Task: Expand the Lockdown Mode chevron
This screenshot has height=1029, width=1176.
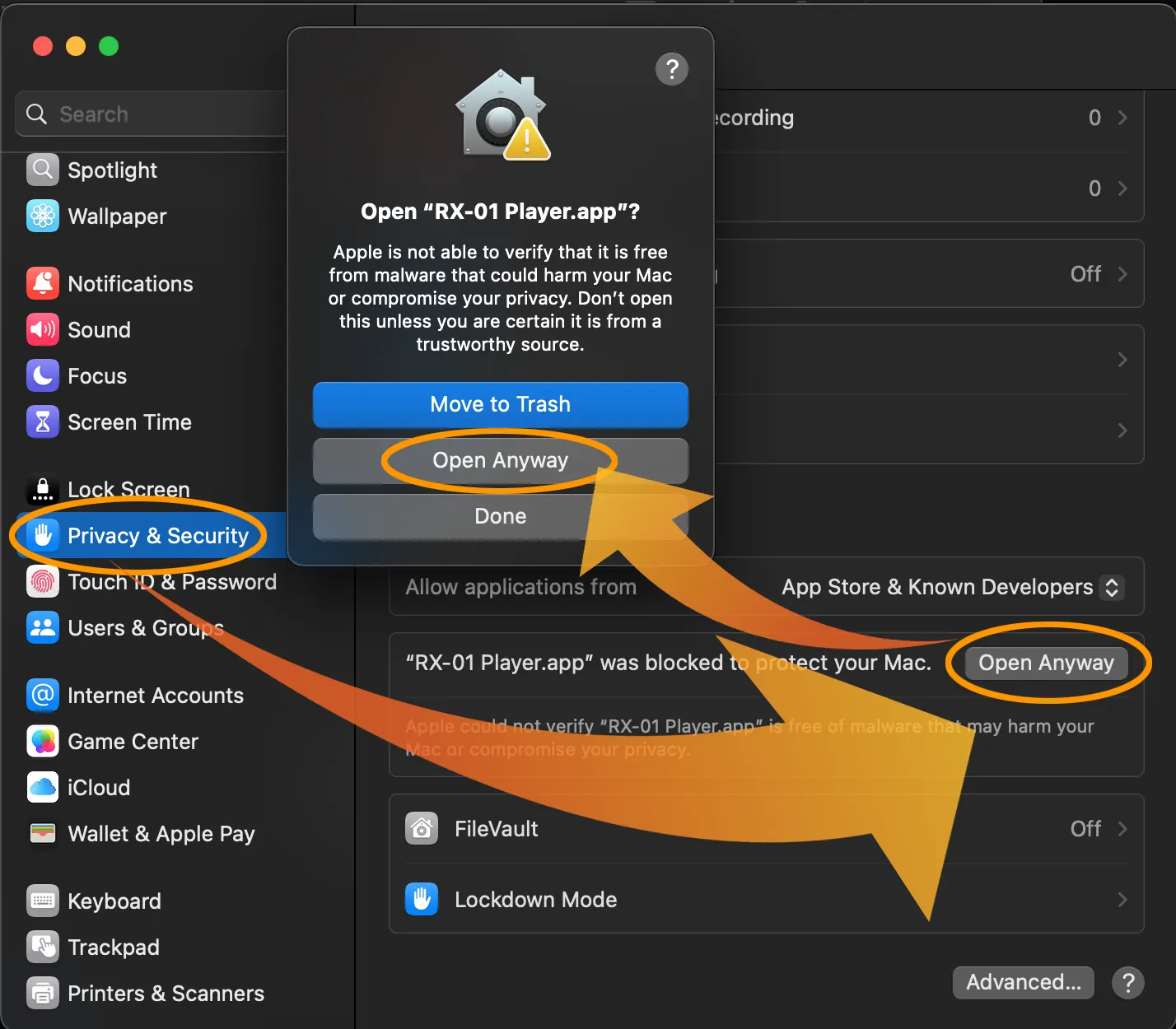Action: (x=1122, y=900)
